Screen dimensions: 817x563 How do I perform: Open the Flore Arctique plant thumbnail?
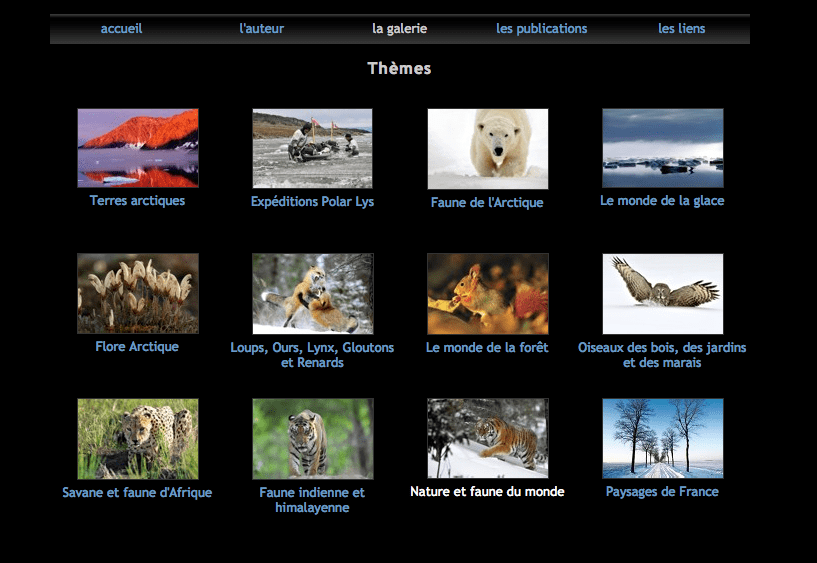[x=138, y=293]
